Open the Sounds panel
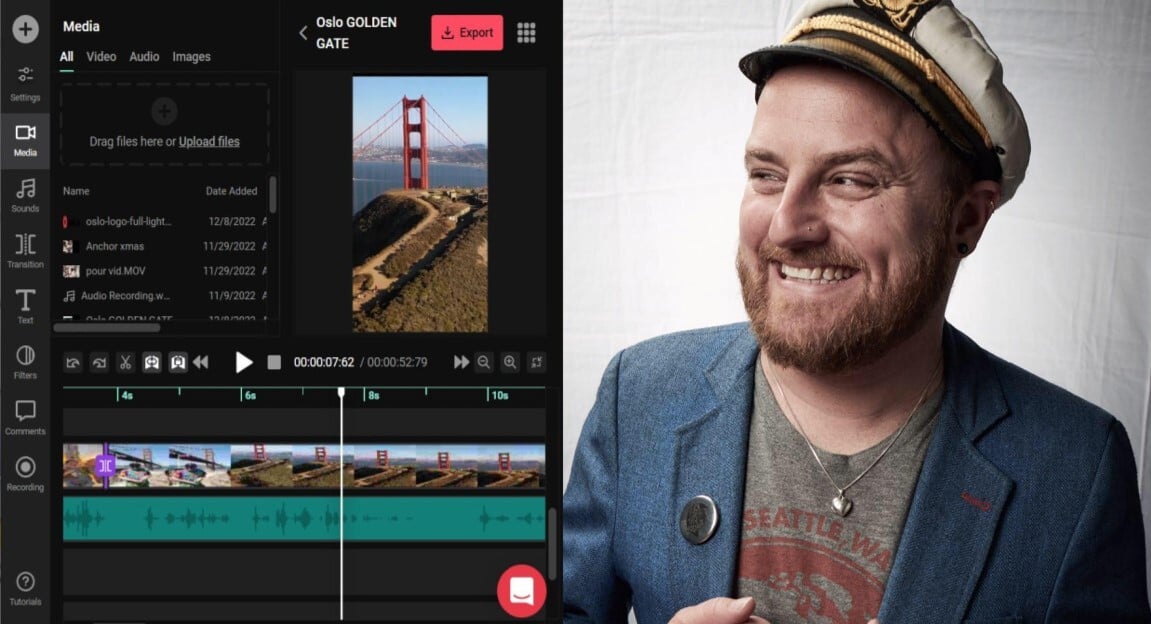This screenshot has width=1151, height=624. (x=25, y=195)
